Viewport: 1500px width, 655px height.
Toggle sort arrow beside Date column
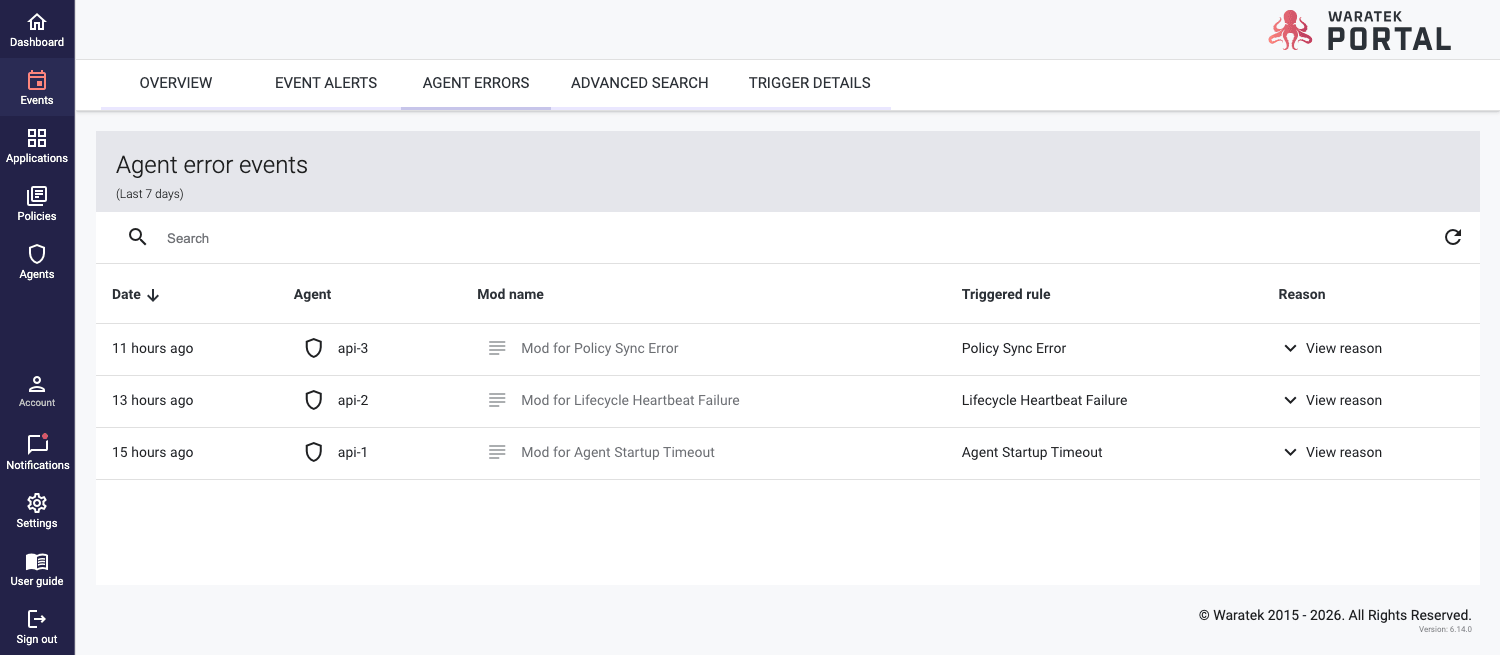click(153, 295)
